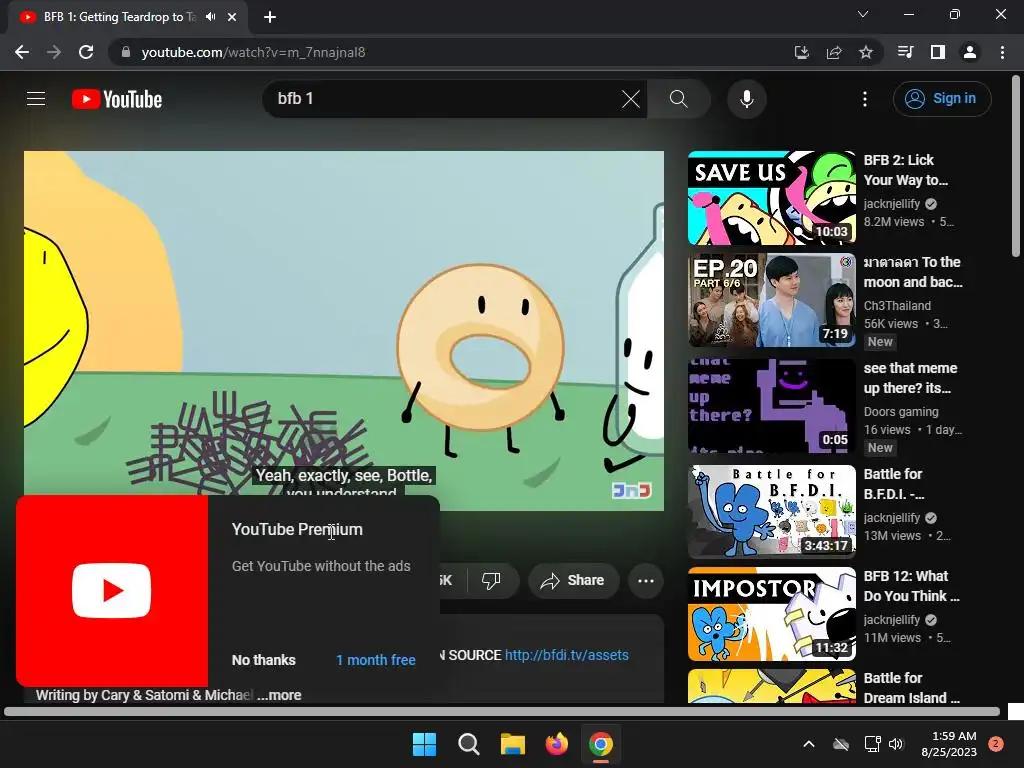
Task: Close the BFB 1 browser tab
Action: pos(232,17)
